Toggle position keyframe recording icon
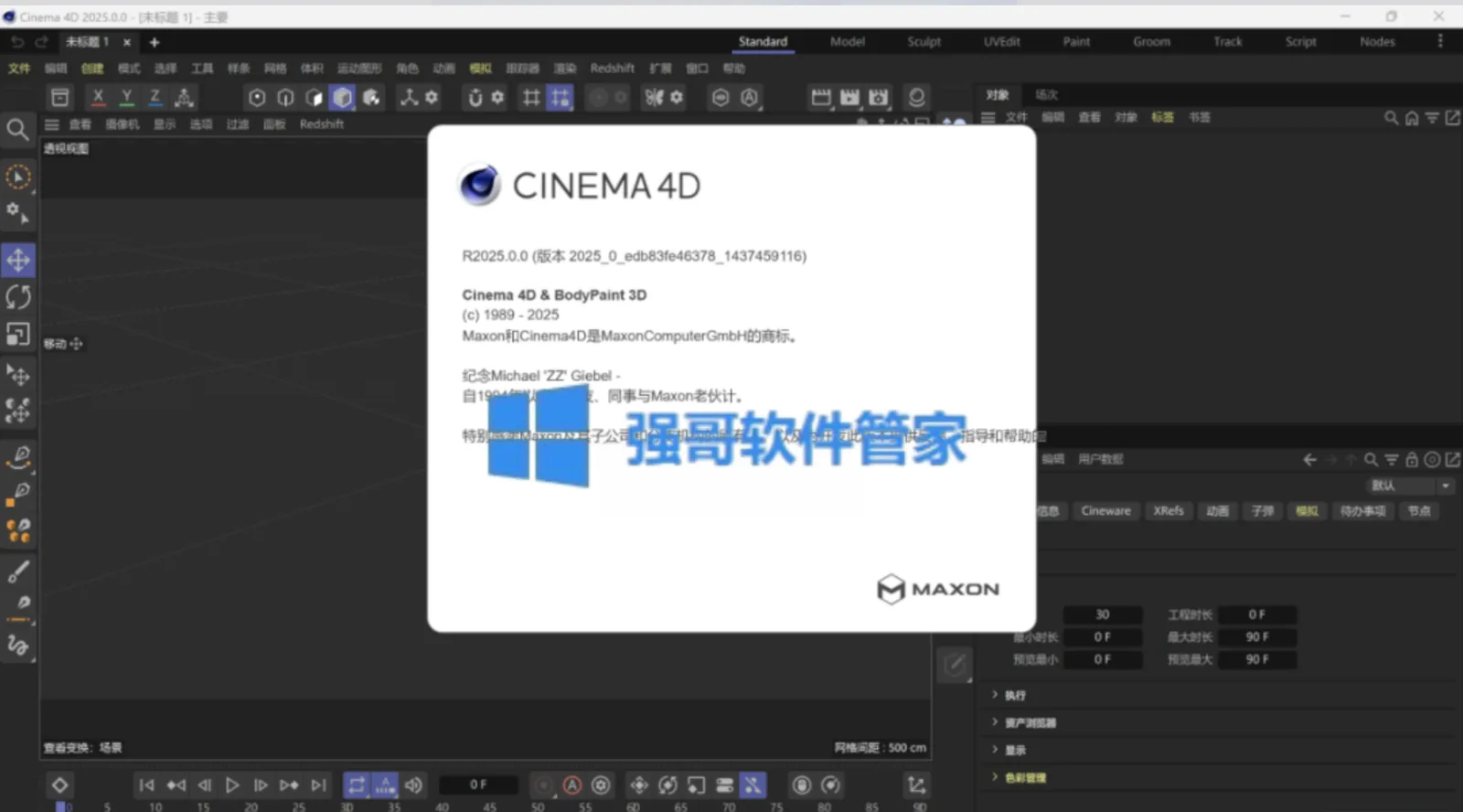The width and height of the screenshot is (1463, 812). coord(639,785)
